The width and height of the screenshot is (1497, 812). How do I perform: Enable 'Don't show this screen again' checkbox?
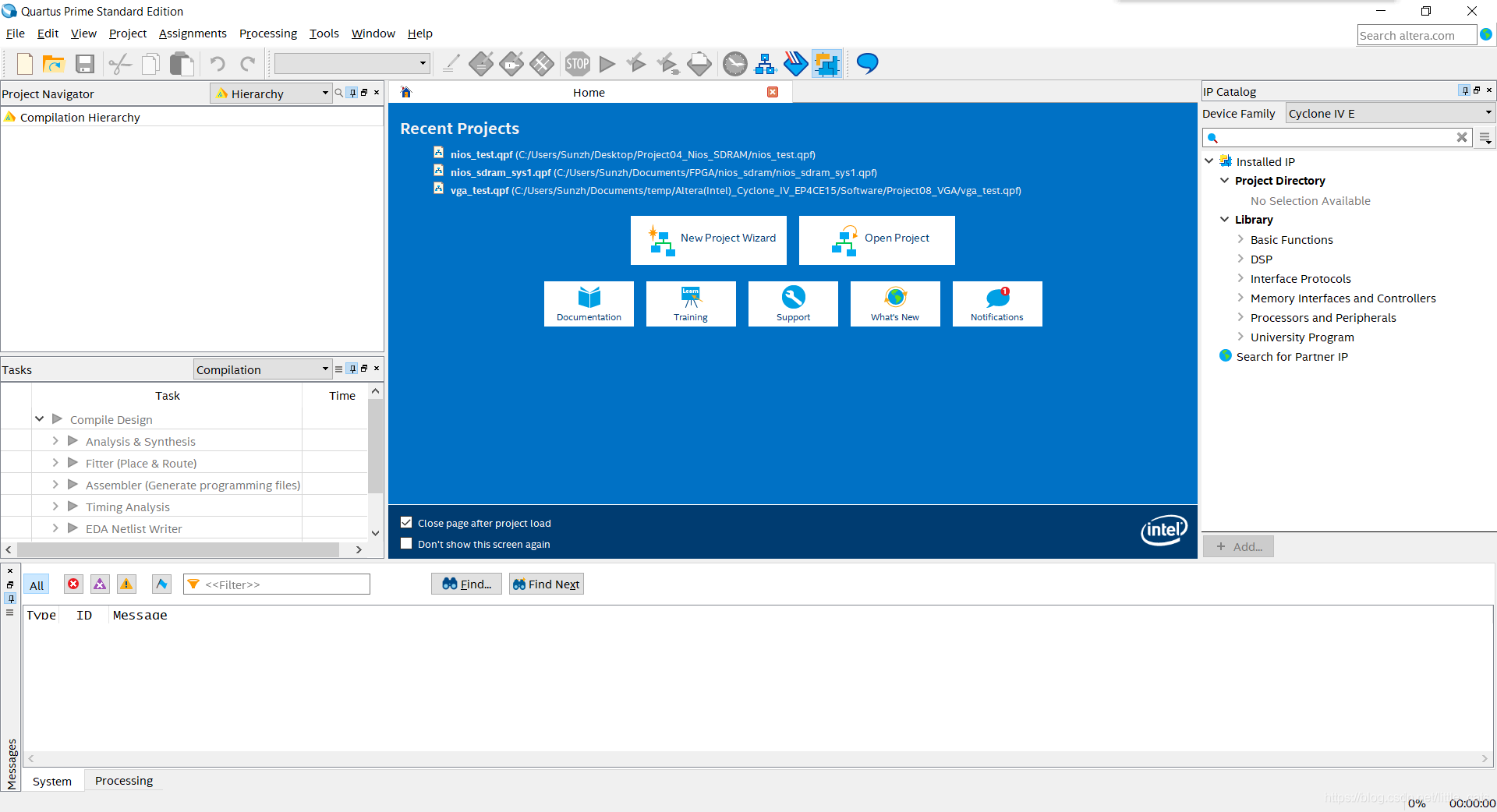(x=406, y=544)
